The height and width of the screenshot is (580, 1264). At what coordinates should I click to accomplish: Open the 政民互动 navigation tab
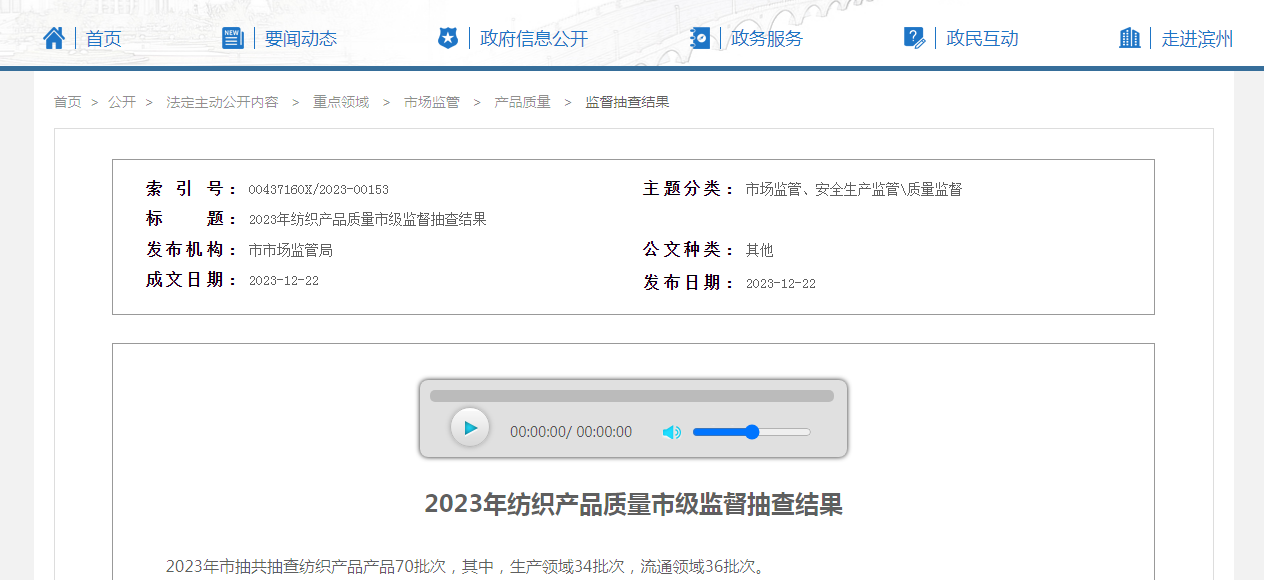[x=982, y=39]
